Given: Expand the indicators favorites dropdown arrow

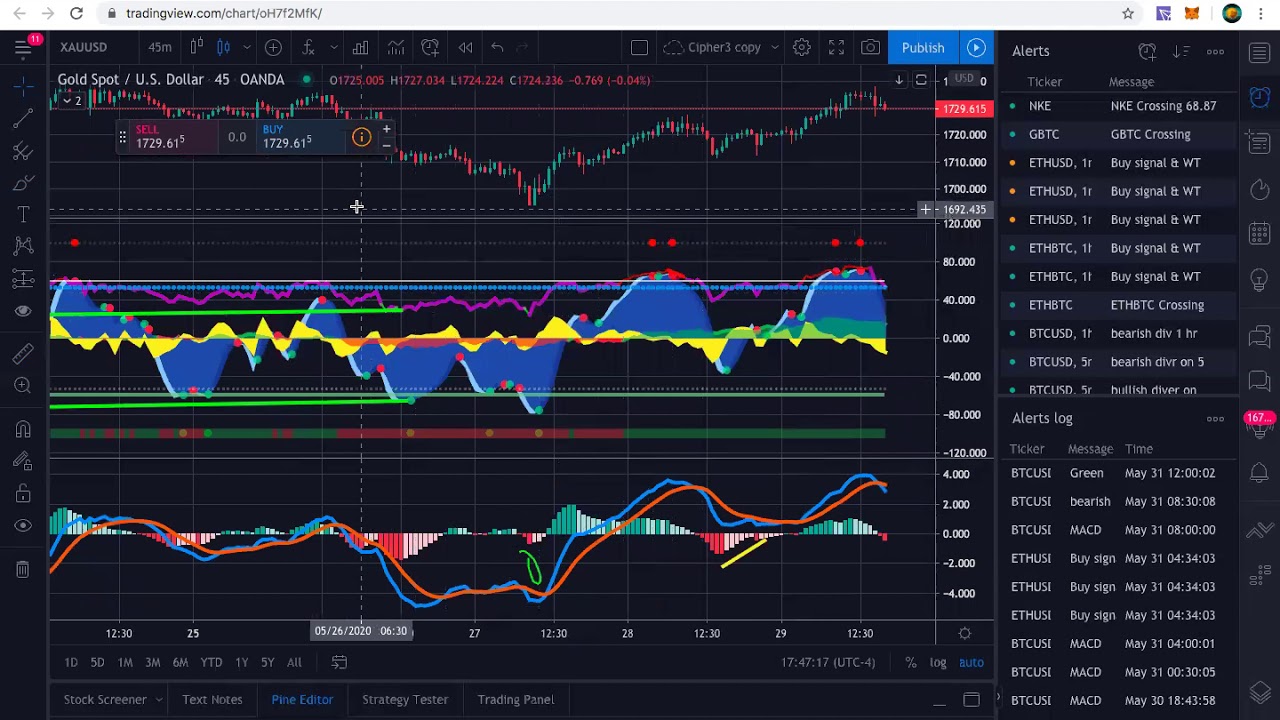Looking at the screenshot, I should pos(333,47).
